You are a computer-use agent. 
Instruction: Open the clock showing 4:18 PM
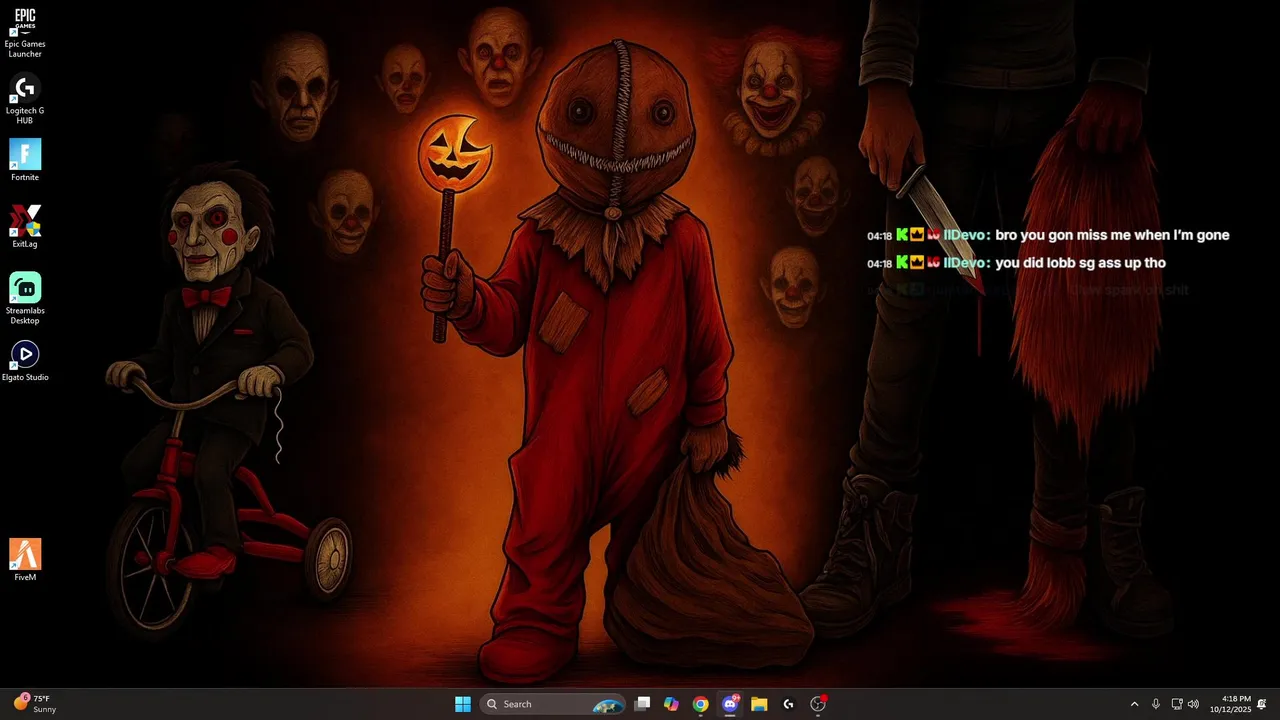coord(1230,704)
